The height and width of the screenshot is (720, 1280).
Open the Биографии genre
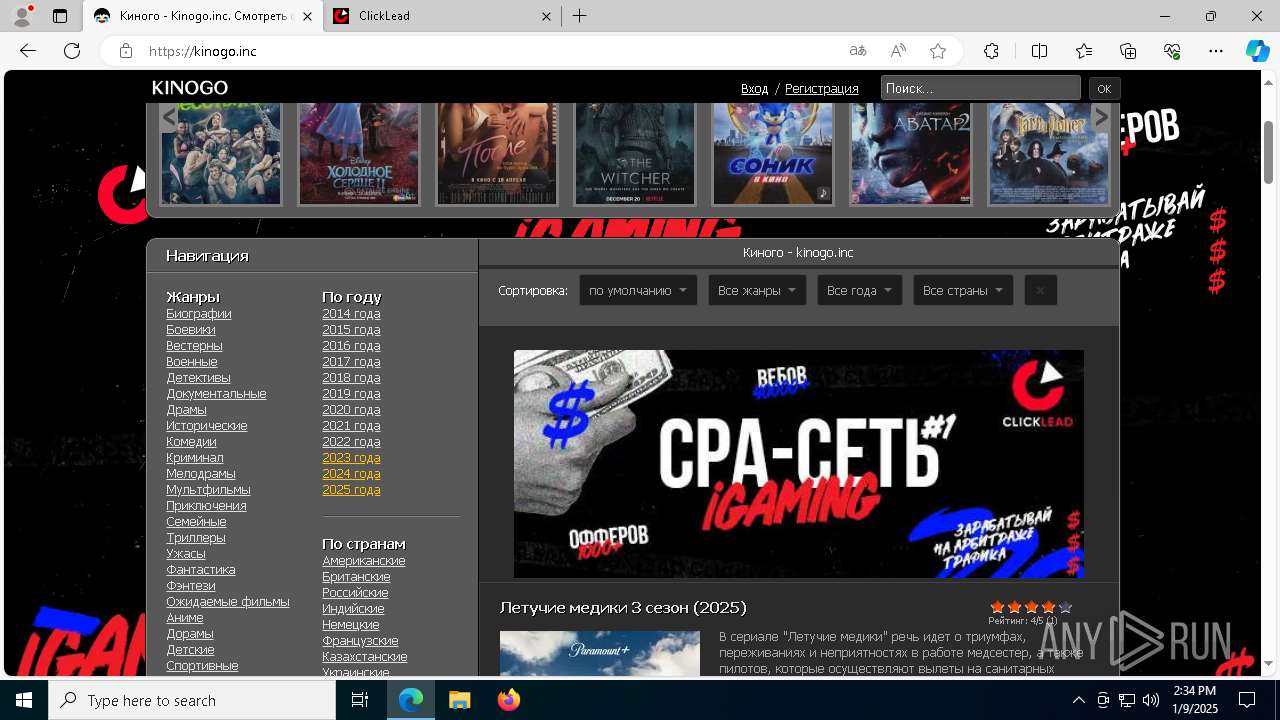(199, 314)
